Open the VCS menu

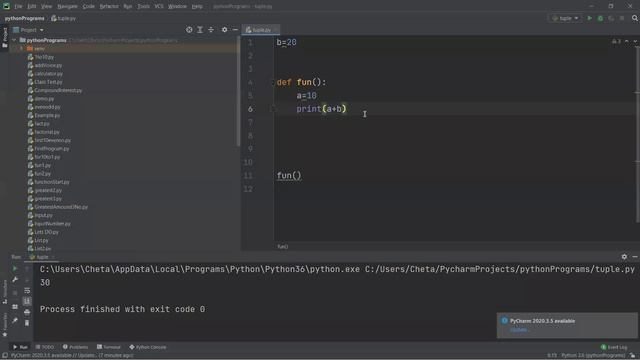click(159, 6)
